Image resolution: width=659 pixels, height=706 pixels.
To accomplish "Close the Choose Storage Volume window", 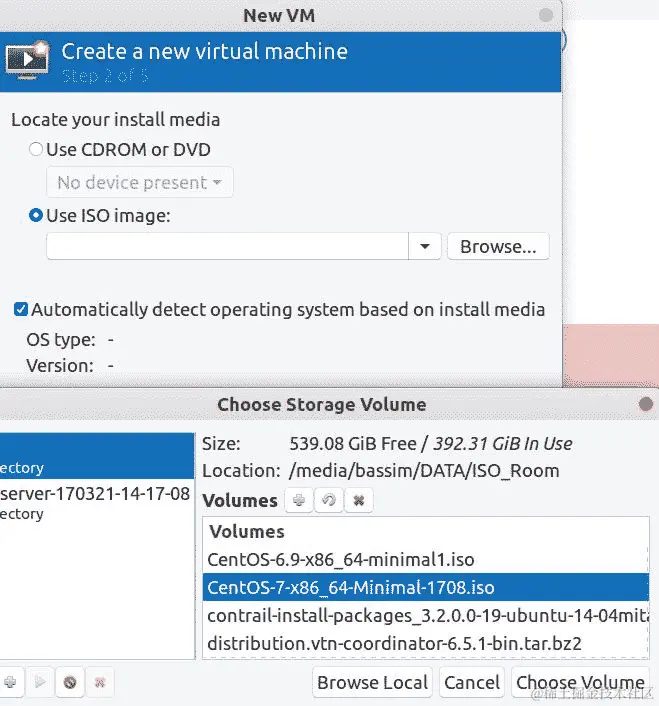I will click(x=645, y=404).
